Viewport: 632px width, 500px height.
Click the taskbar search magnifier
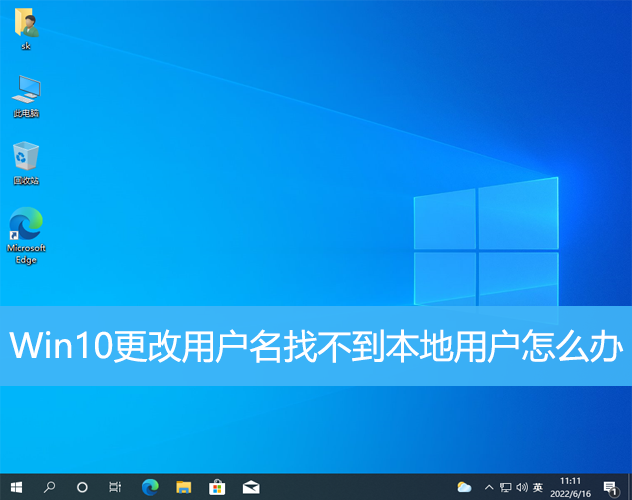click(x=49, y=487)
